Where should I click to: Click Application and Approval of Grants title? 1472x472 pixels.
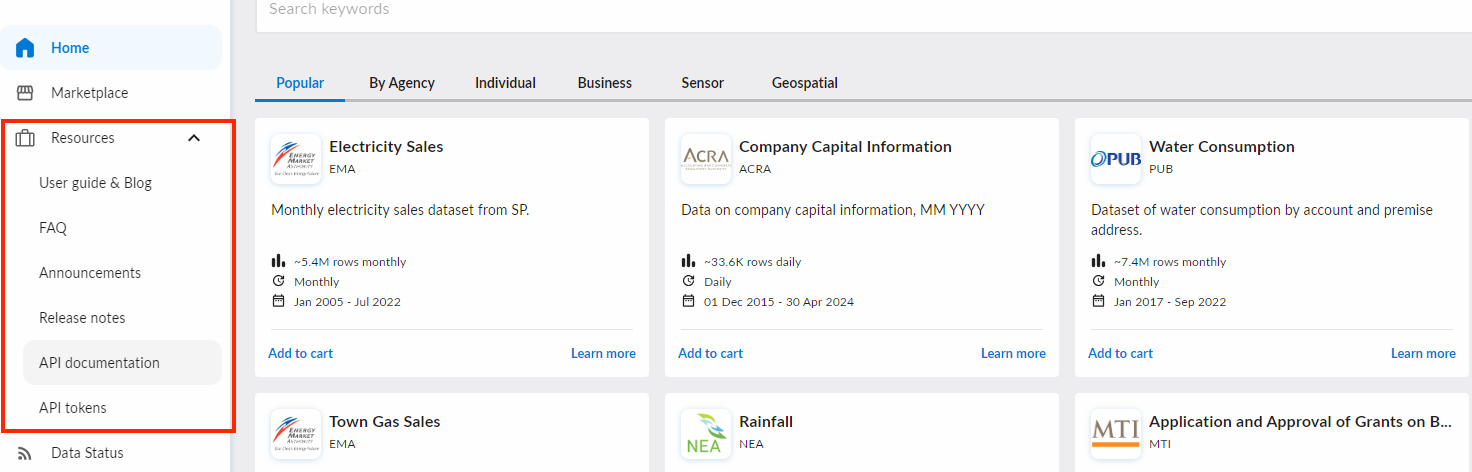pyautogui.click(x=1300, y=422)
